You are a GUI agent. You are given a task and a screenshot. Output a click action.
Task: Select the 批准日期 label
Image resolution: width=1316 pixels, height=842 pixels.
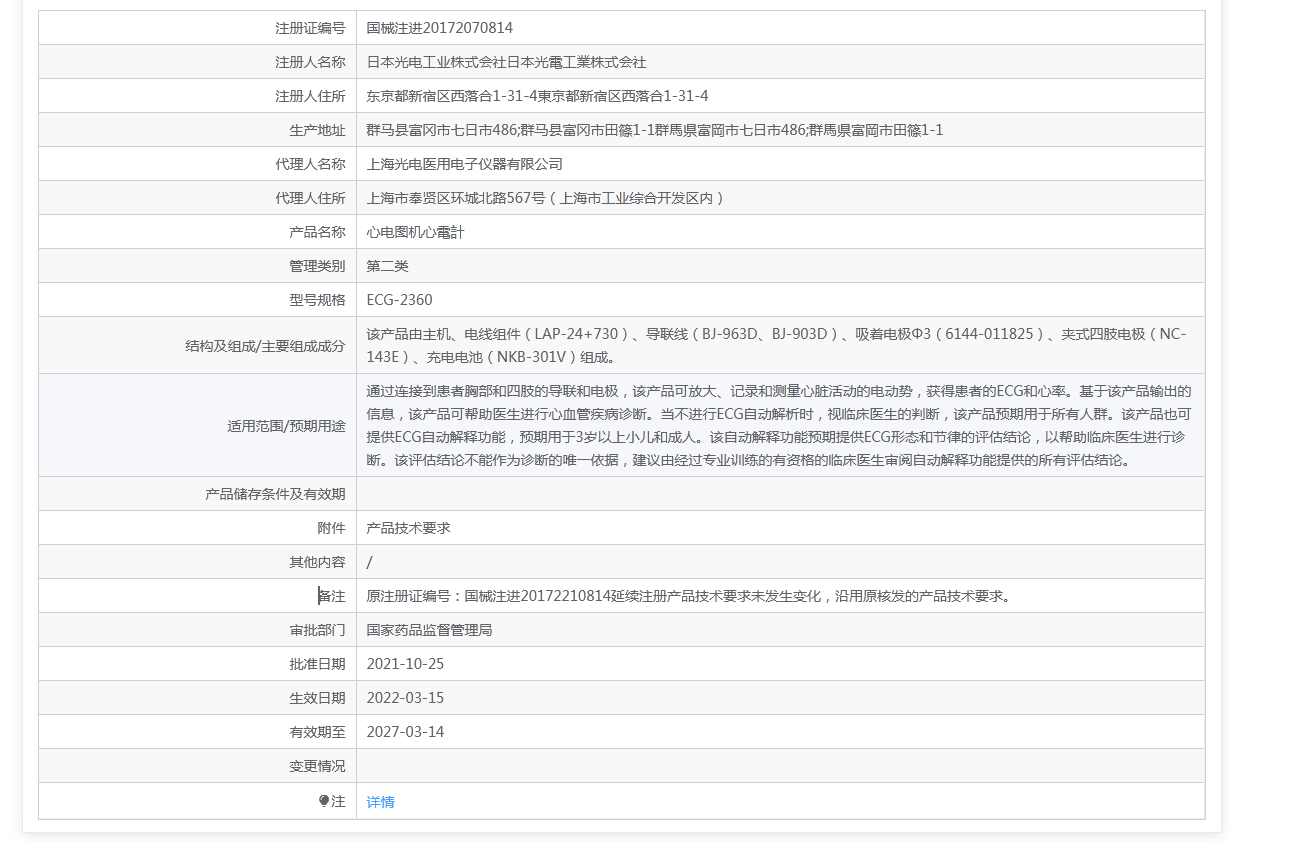317,664
